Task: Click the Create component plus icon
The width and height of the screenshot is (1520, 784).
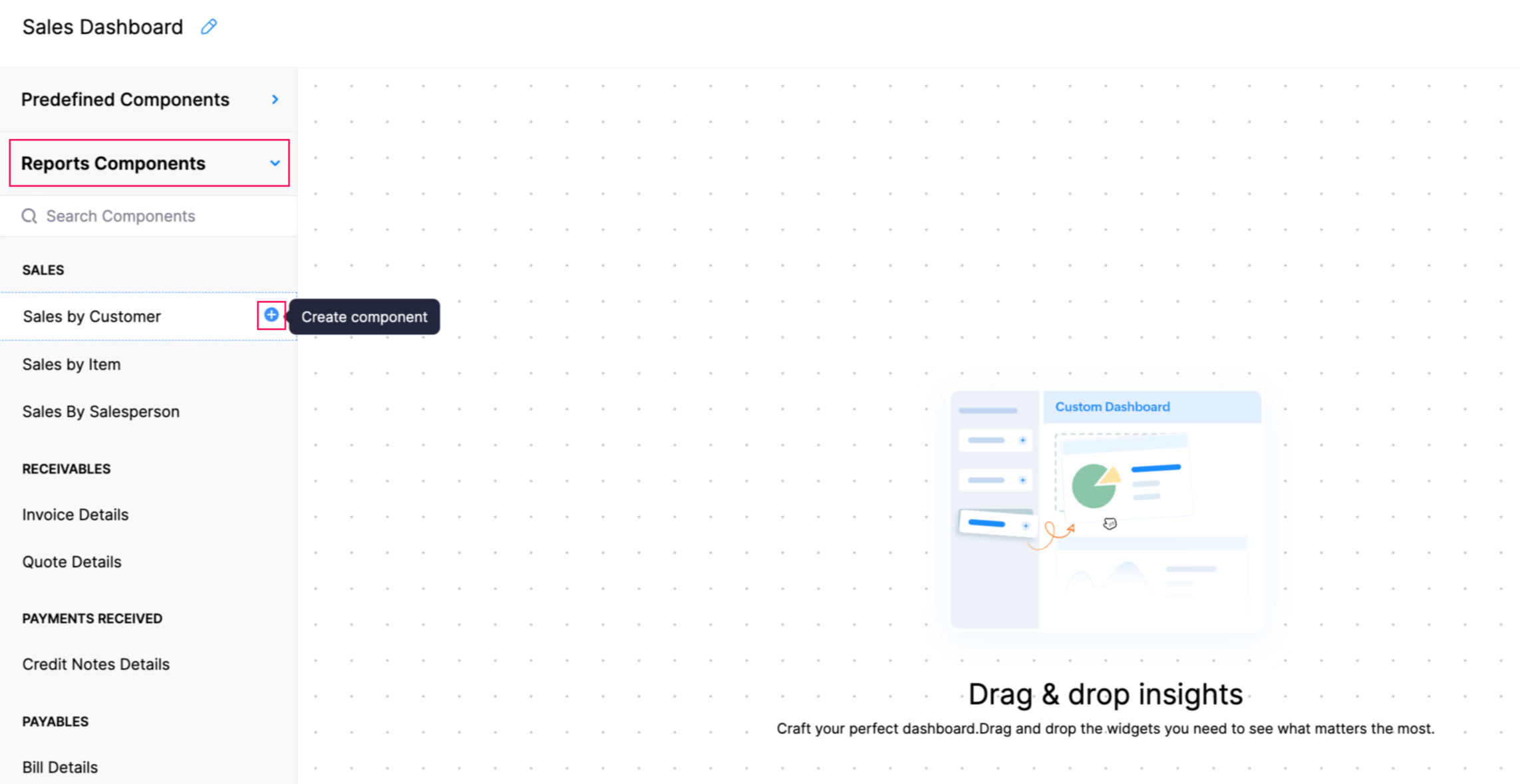Action: (x=271, y=316)
